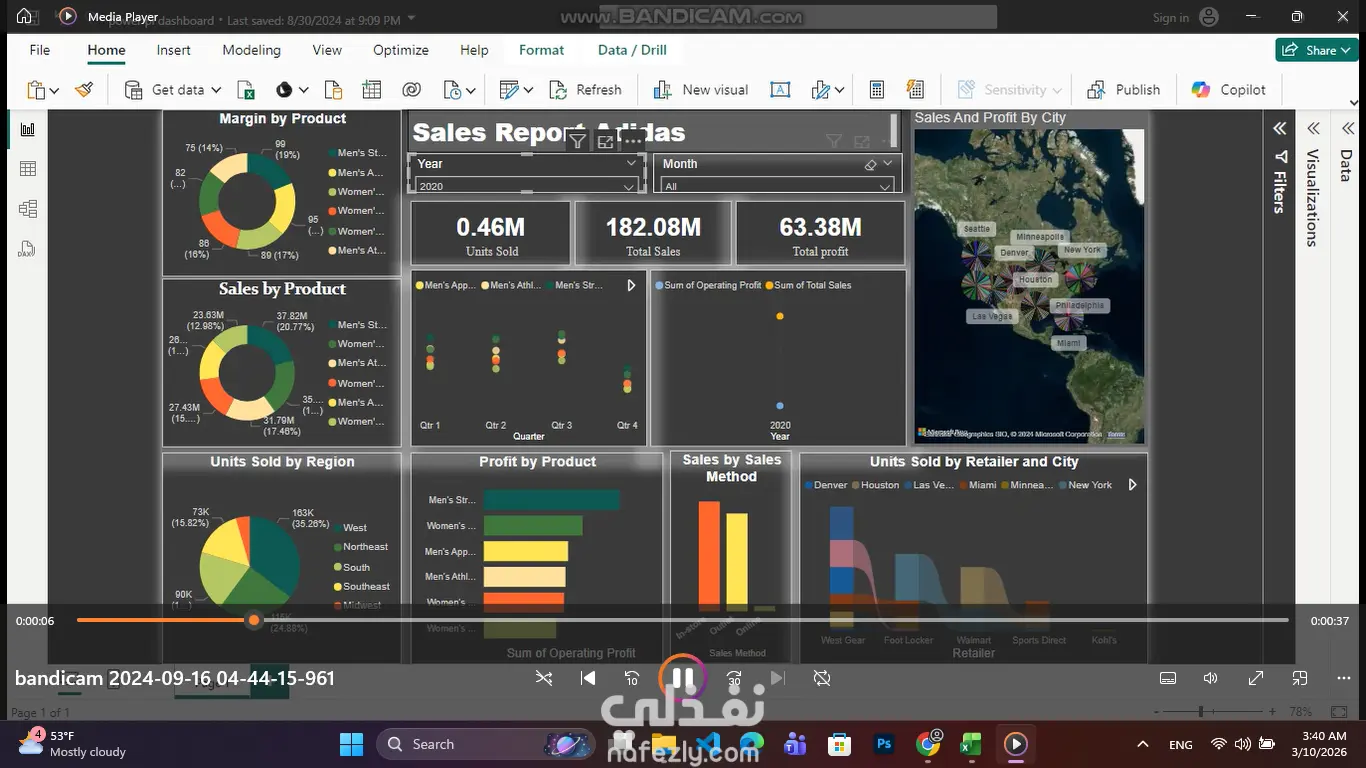Select the Total Sales 182.08M card
The image size is (1366, 768).
click(653, 234)
